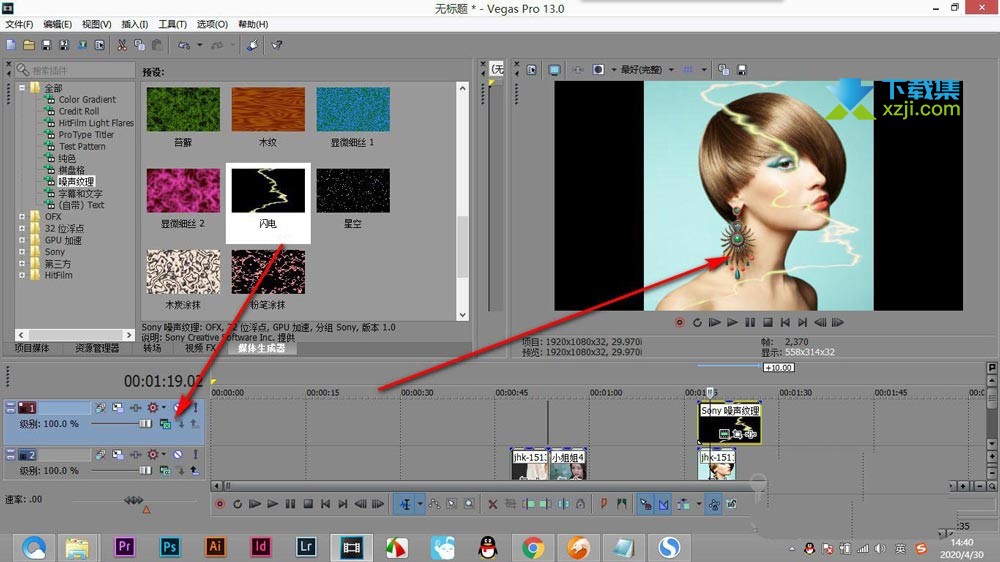Image resolution: width=1000 pixels, height=562 pixels.
Task: Click the Split icon in timeline toolbar
Action: pos(563,504)
